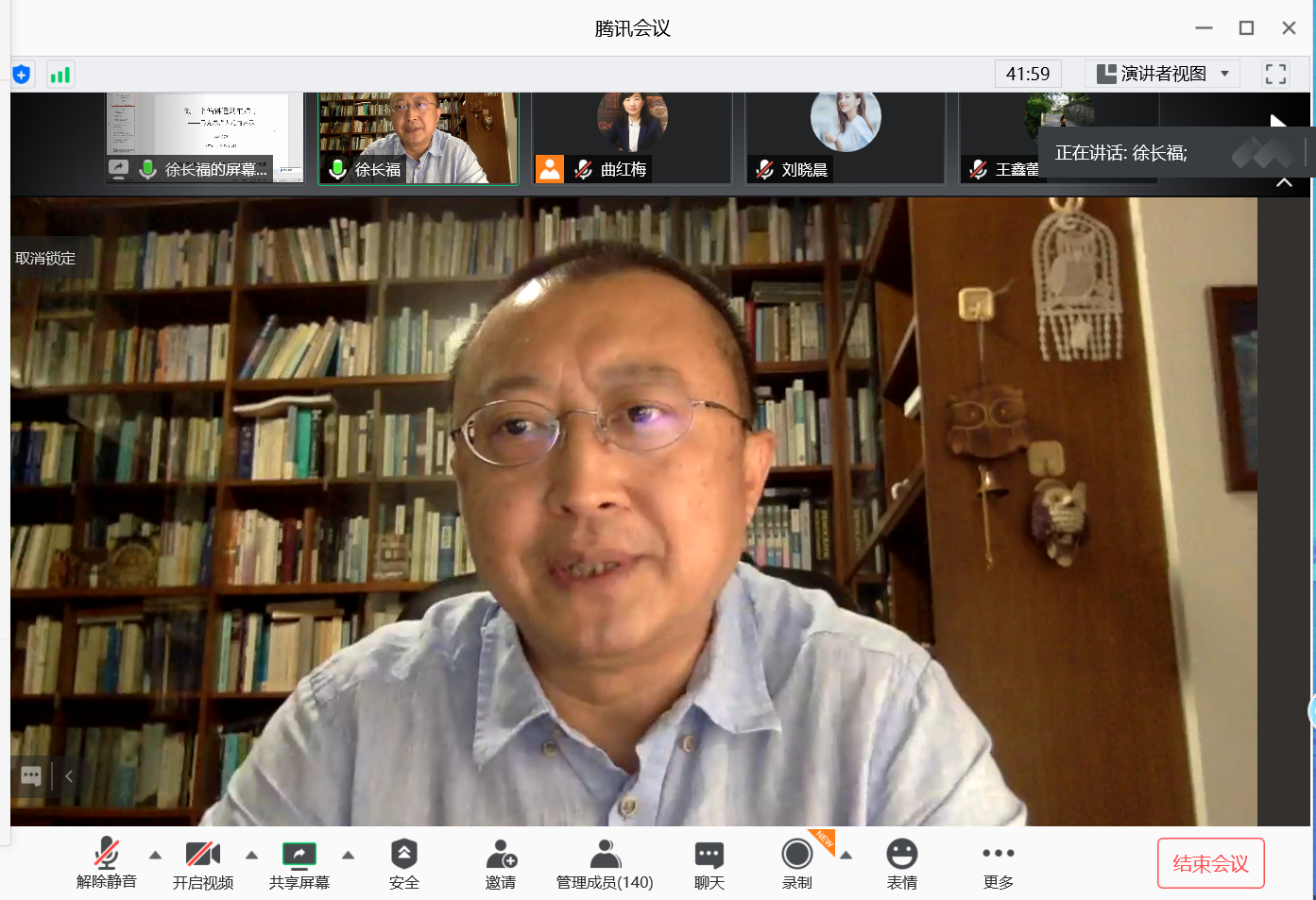Image resolution: width=1316 pixels, height=900 pixels.
Task: Open the Chat (聊天) window
Action: tap(709, 863)
